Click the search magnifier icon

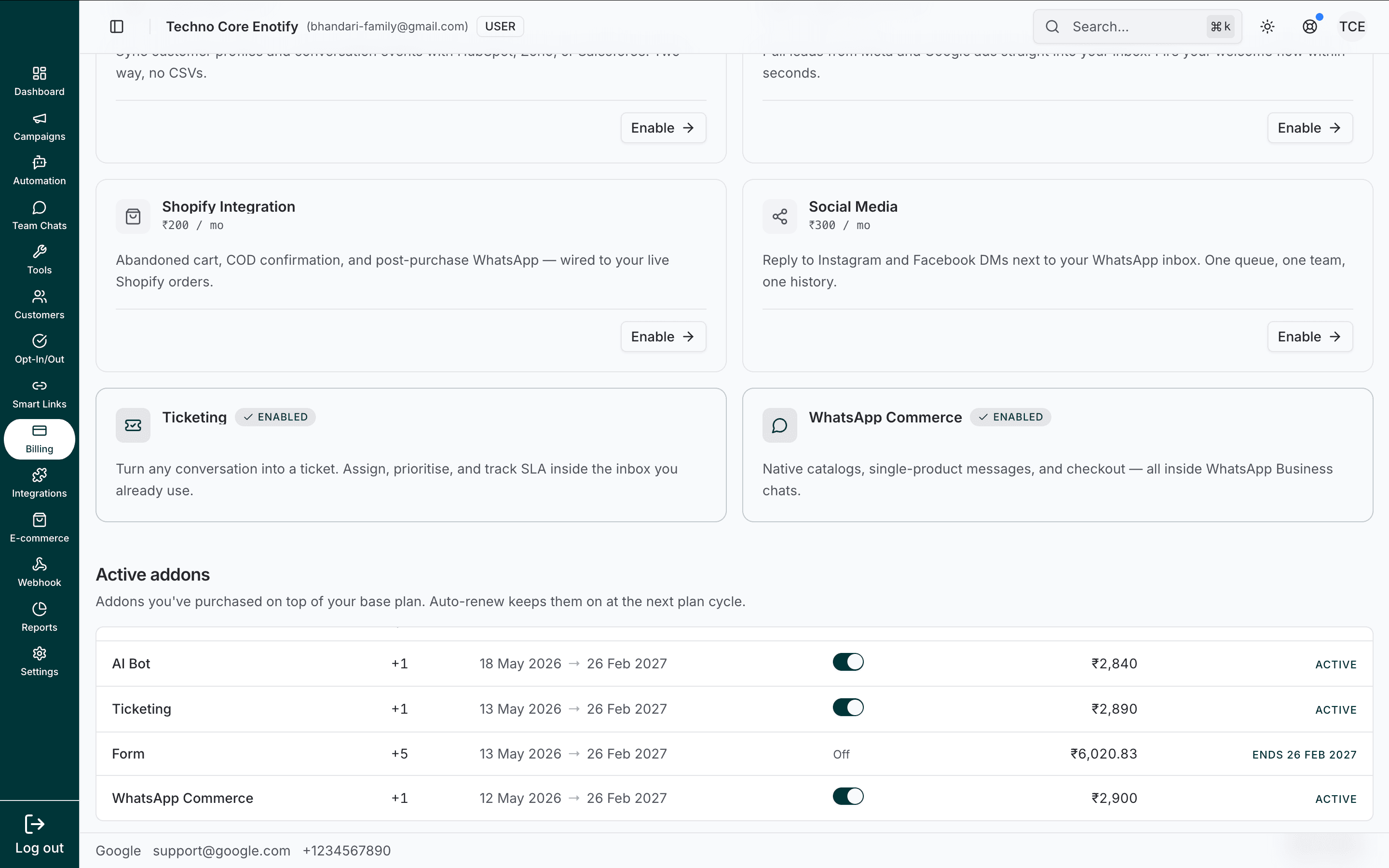(1052, 27)
